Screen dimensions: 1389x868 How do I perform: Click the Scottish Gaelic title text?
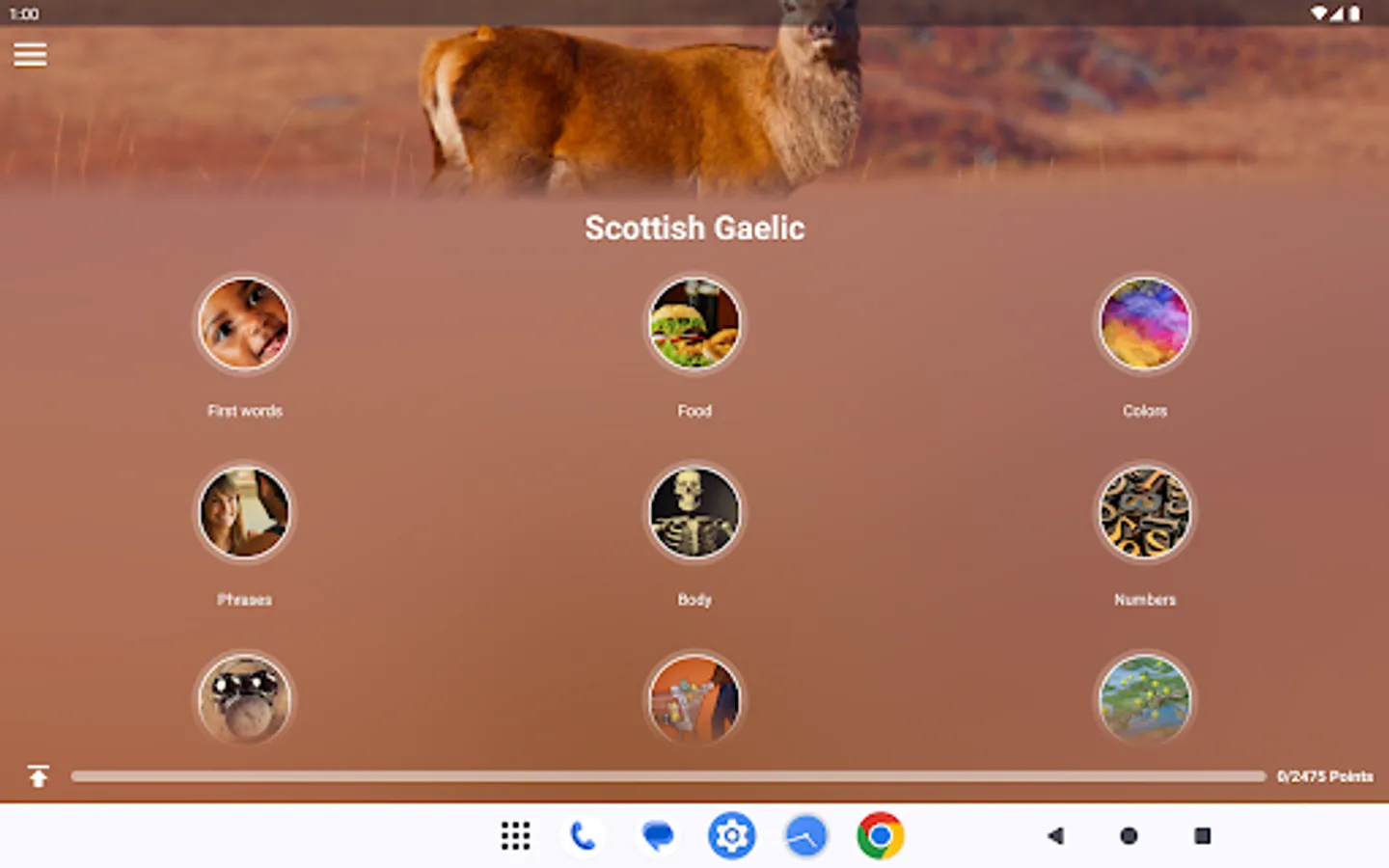694,228
